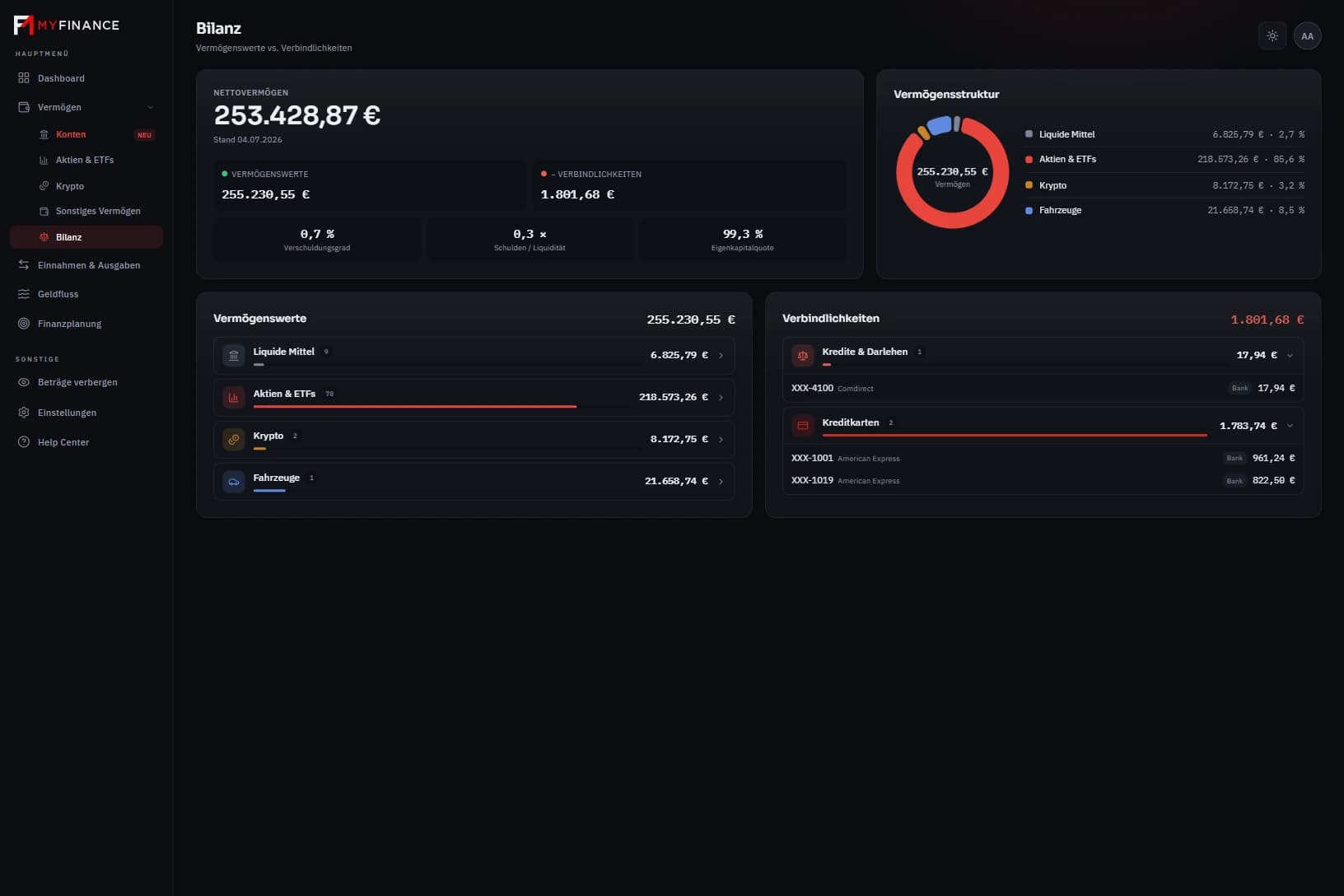
Task: Click the XXX-1001 American Express card
Action: click(x=1043, y=458)
